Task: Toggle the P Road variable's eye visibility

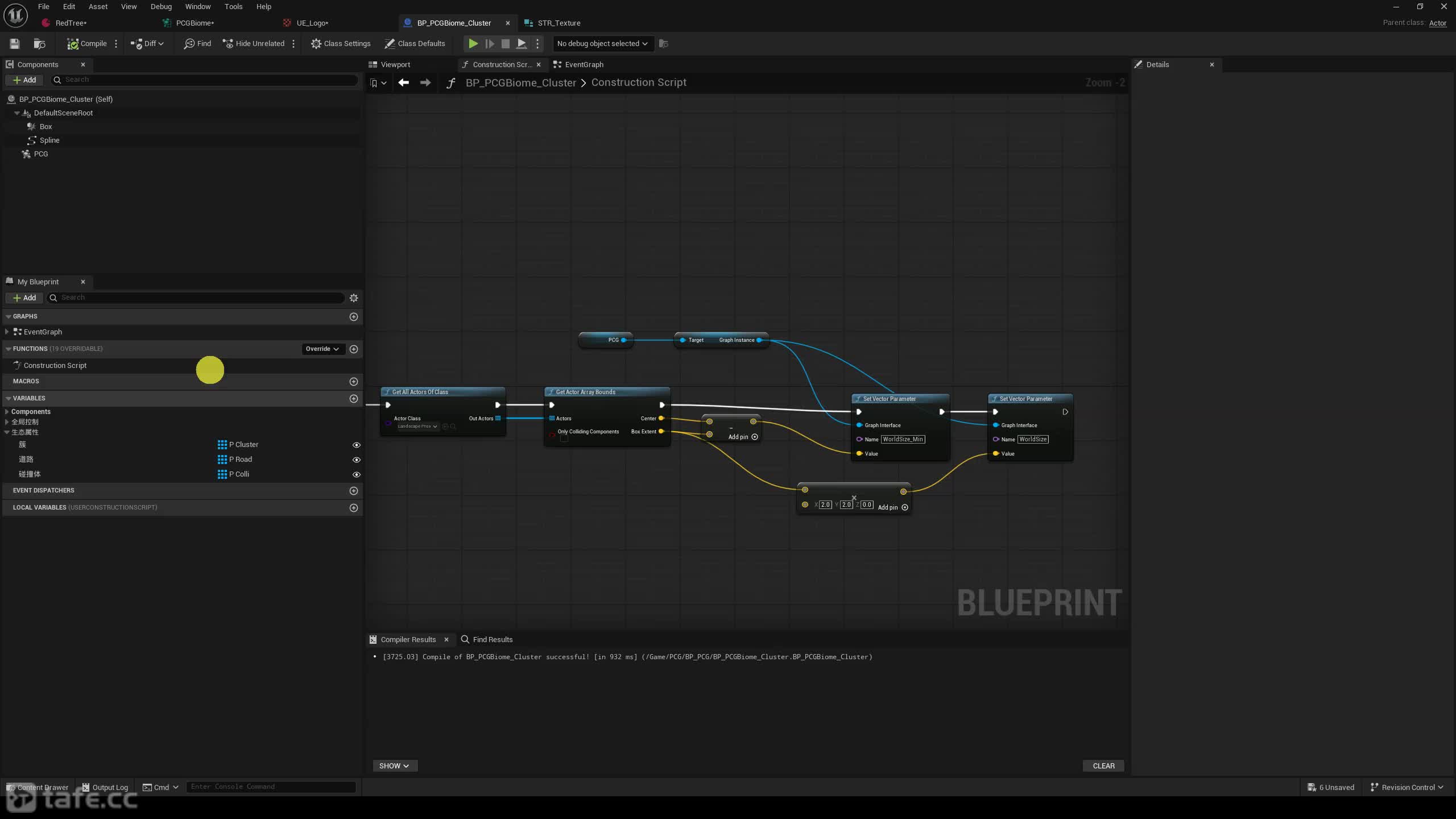Action: pyautogui.click(x=357, y=460)
